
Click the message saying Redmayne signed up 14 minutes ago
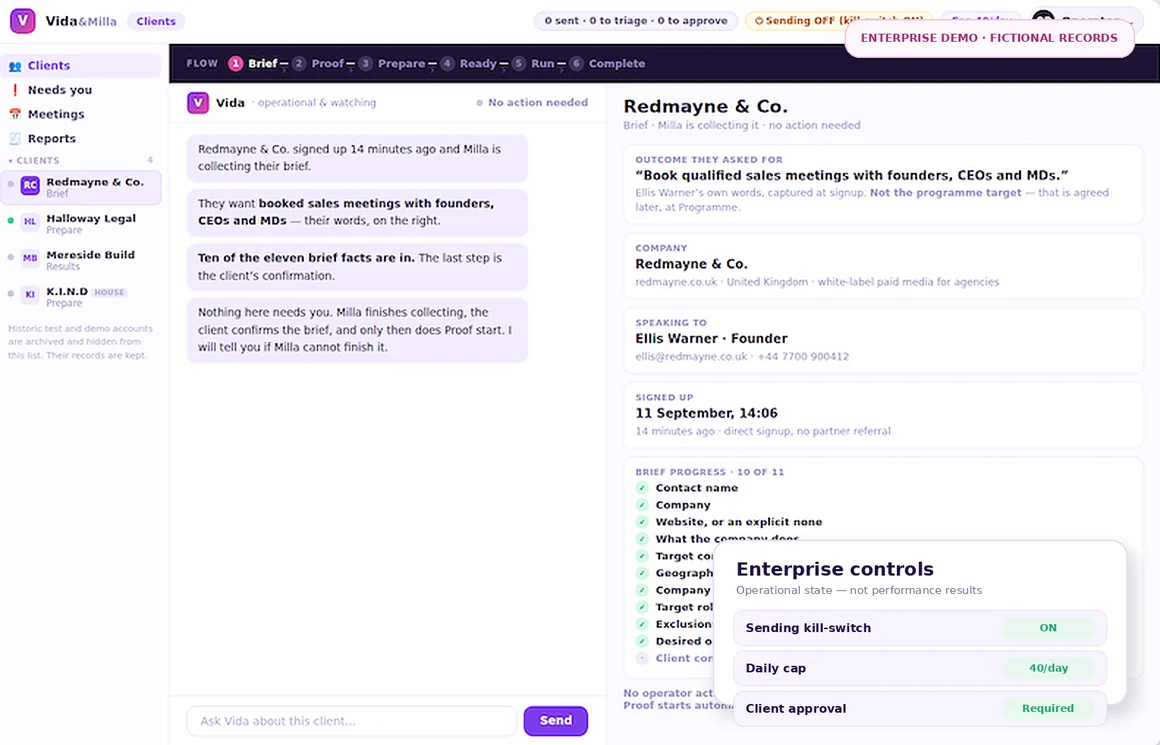tap(357, 158)
